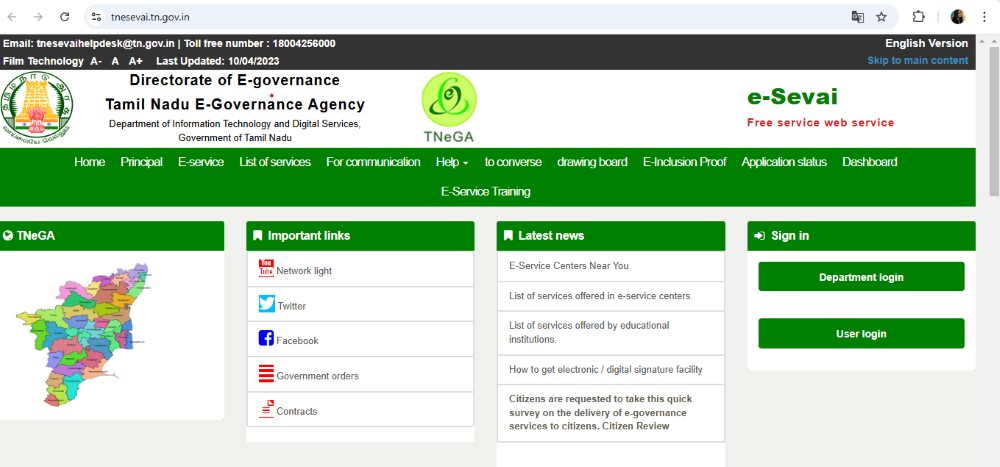Viewport: 1000px width, 467px height.
Task: Open Application status menu item
Action: click(784, 162)
